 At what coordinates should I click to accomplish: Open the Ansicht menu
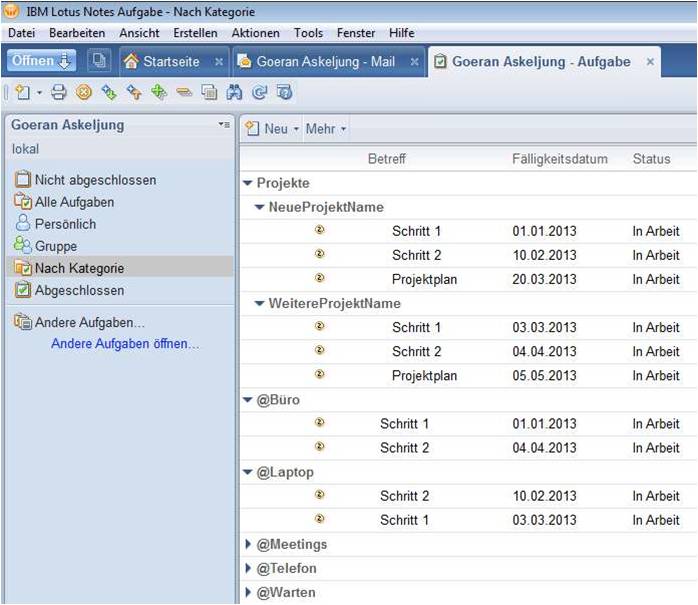[139, 33]
